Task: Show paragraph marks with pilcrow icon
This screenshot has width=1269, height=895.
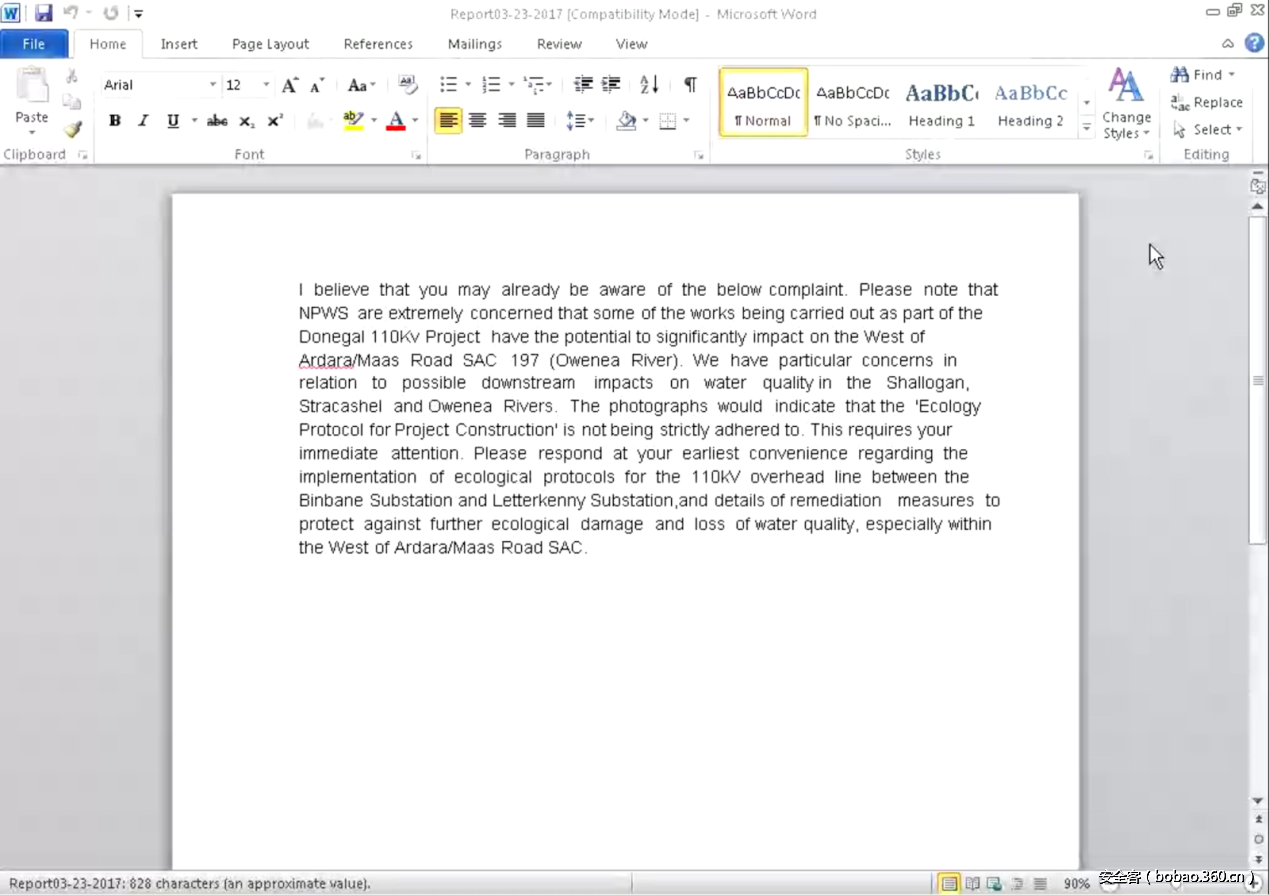Action: (x=690, y=85)
